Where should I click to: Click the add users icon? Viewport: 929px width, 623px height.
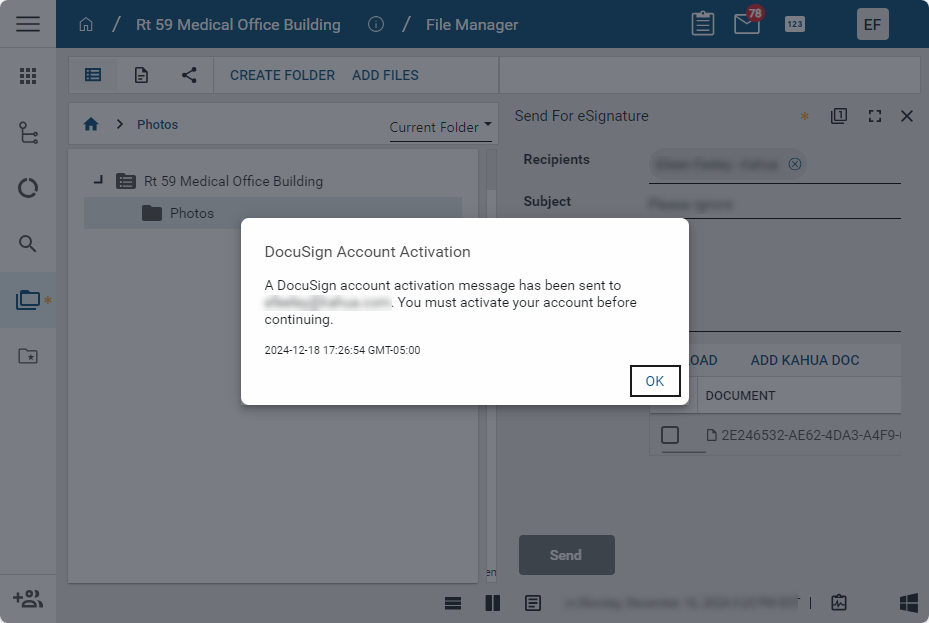tap(28, 599)
